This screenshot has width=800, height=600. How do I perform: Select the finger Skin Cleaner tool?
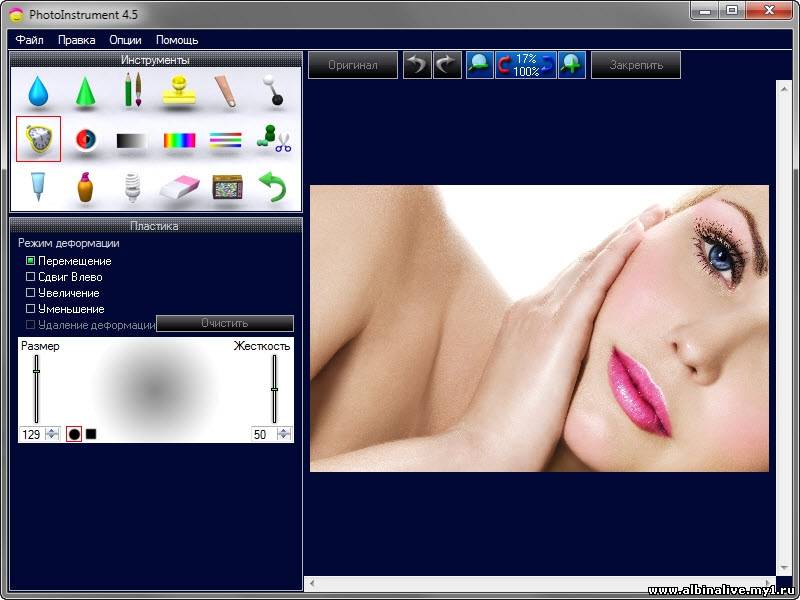225,91
